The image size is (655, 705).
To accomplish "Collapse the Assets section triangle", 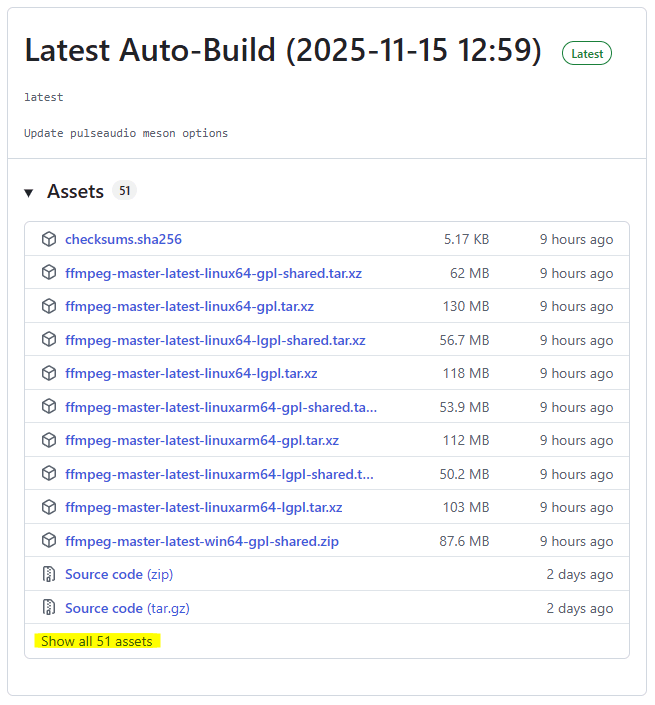I will pos(29,192).
